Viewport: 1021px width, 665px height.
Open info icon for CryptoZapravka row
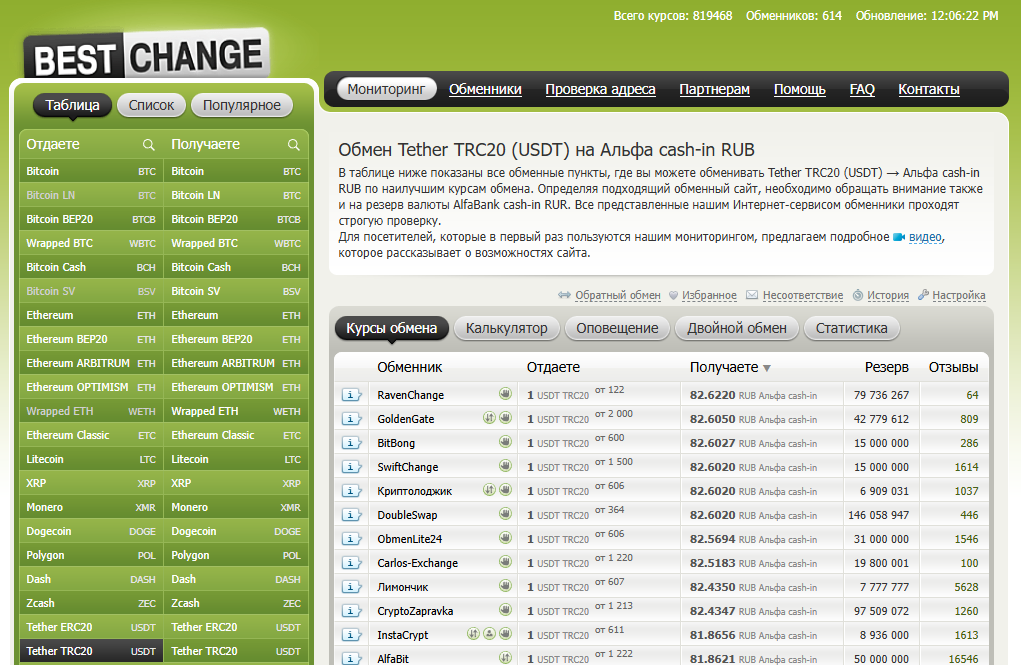[352, 611]
